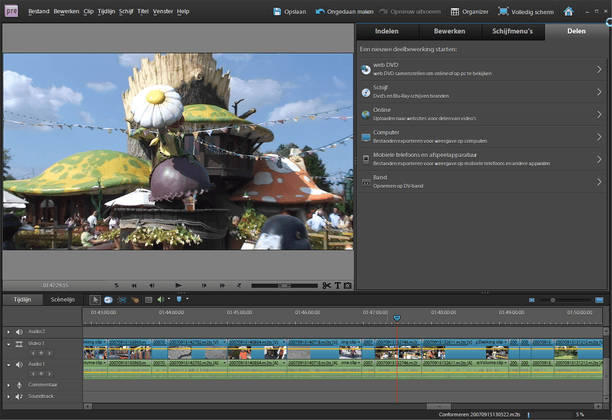The image size is (612, 420).
Task: Switch to Scènelijn view
Action: [62, 299]
